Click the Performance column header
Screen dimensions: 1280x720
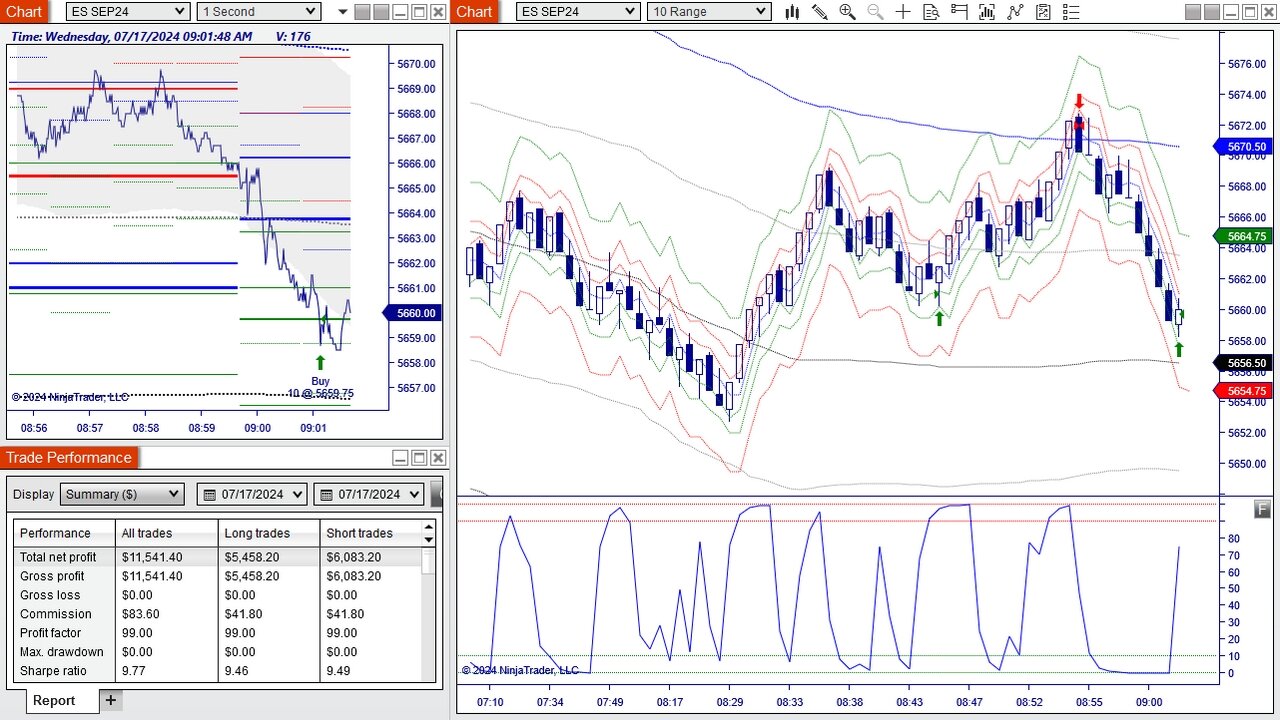click(65, 533)
